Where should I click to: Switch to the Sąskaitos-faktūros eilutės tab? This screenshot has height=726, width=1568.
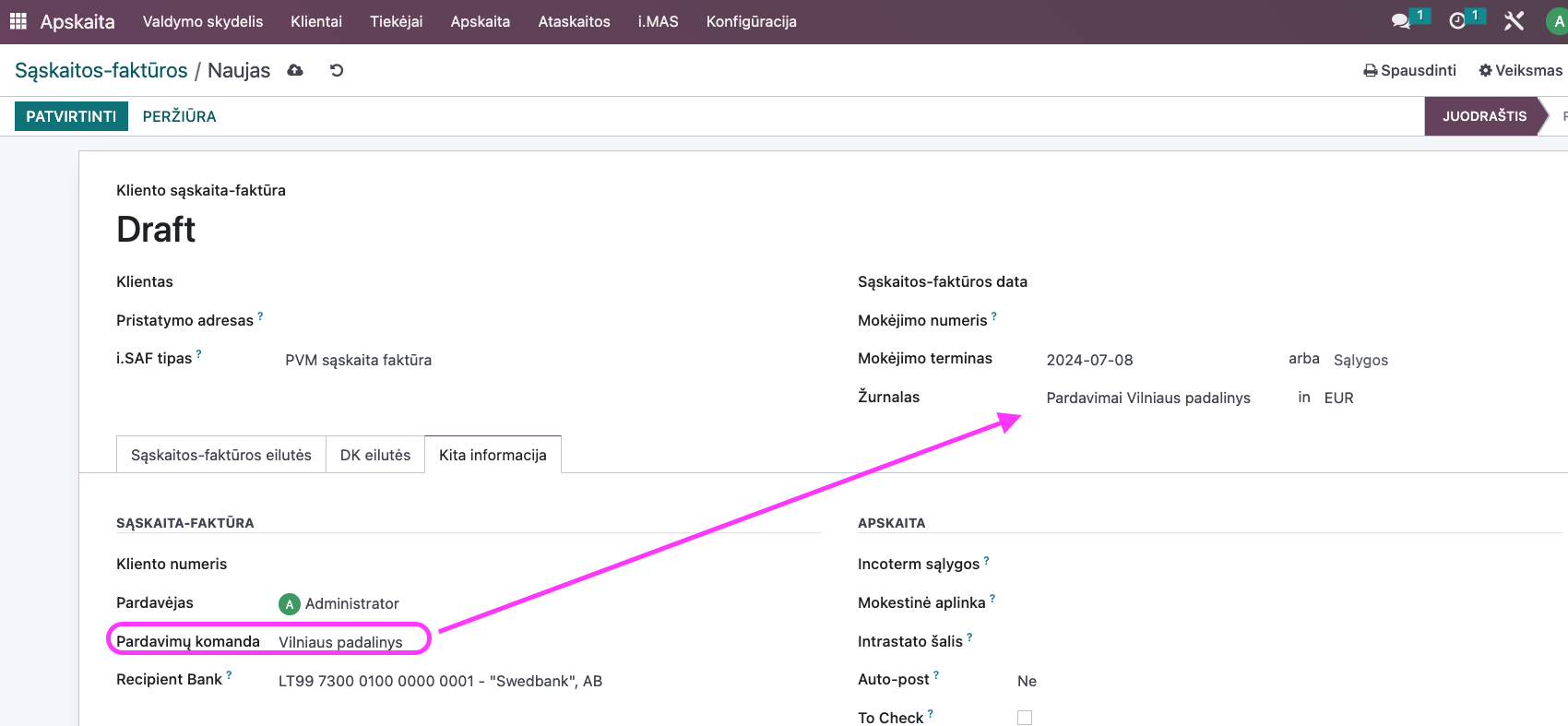221,455
